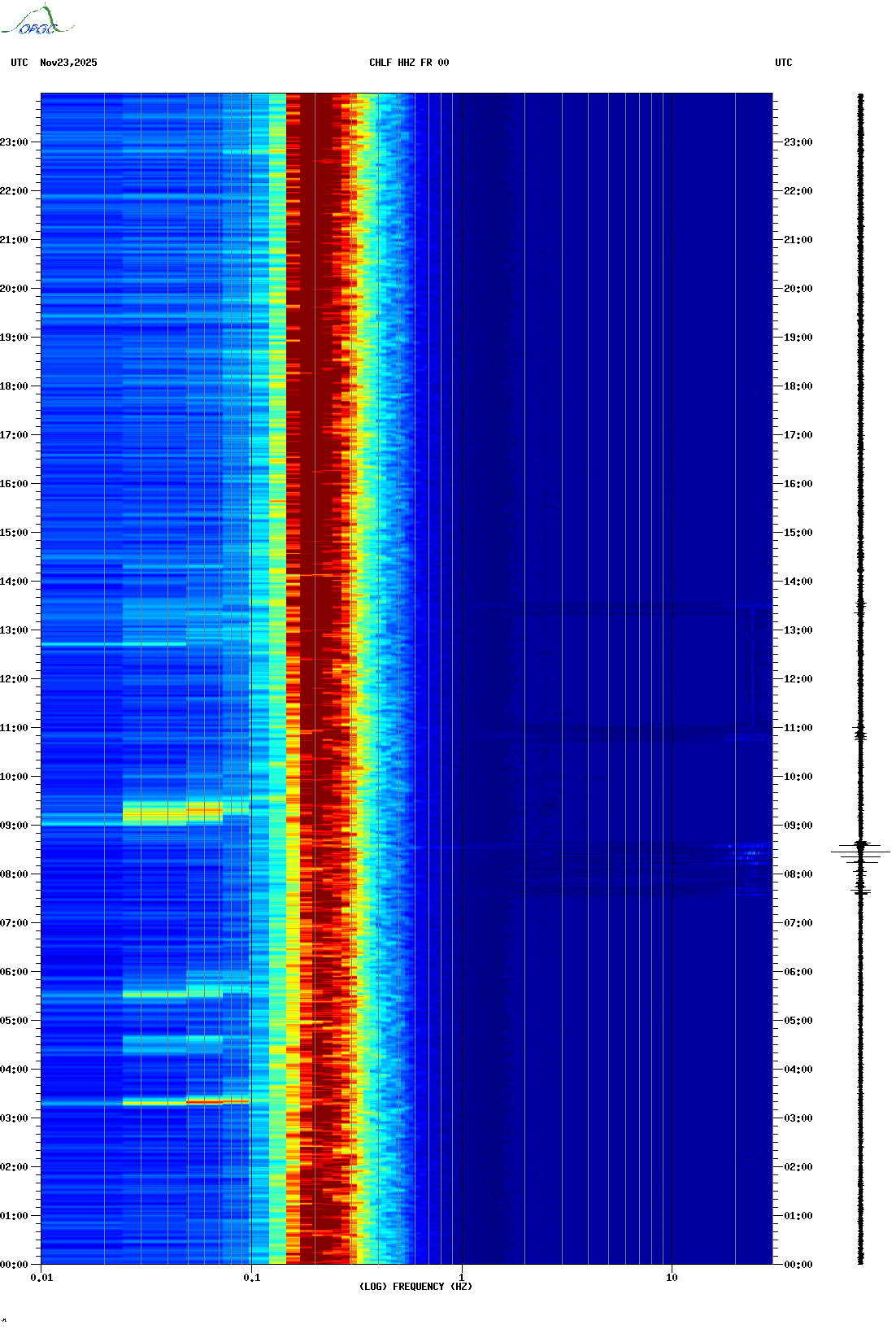Click the 1 Hz frequency axis tick label
The width and height of the screenshot is (896, 1329).
(x=462, y=1278)
